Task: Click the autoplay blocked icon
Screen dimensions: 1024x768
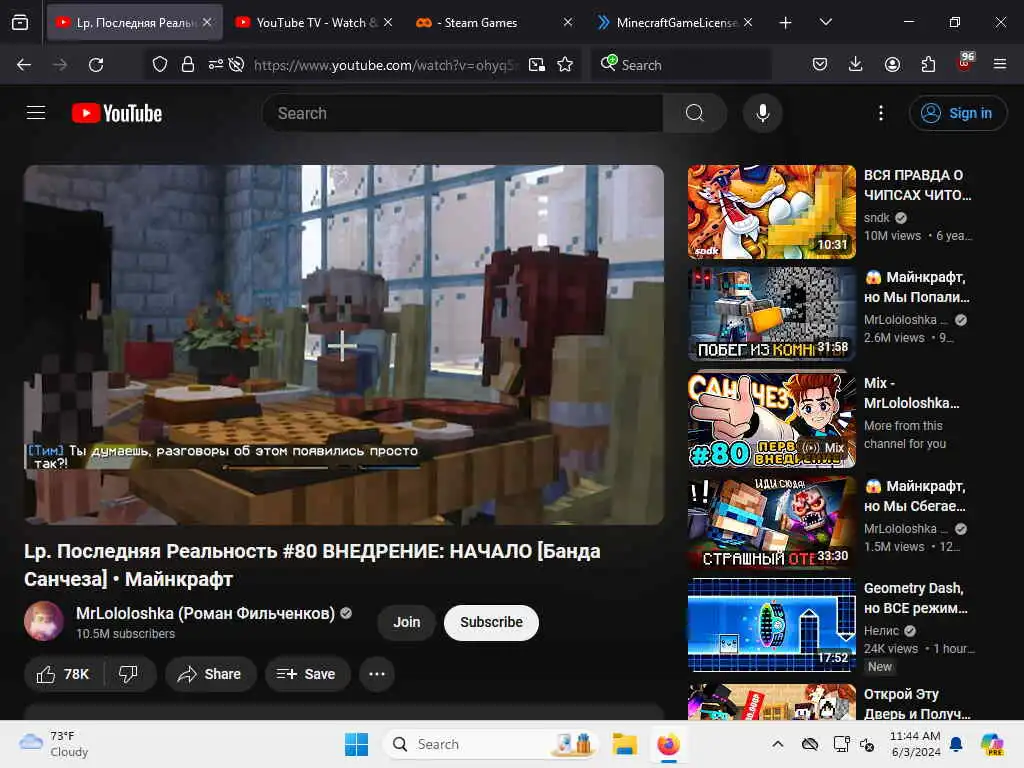Action: pos(236,65)
